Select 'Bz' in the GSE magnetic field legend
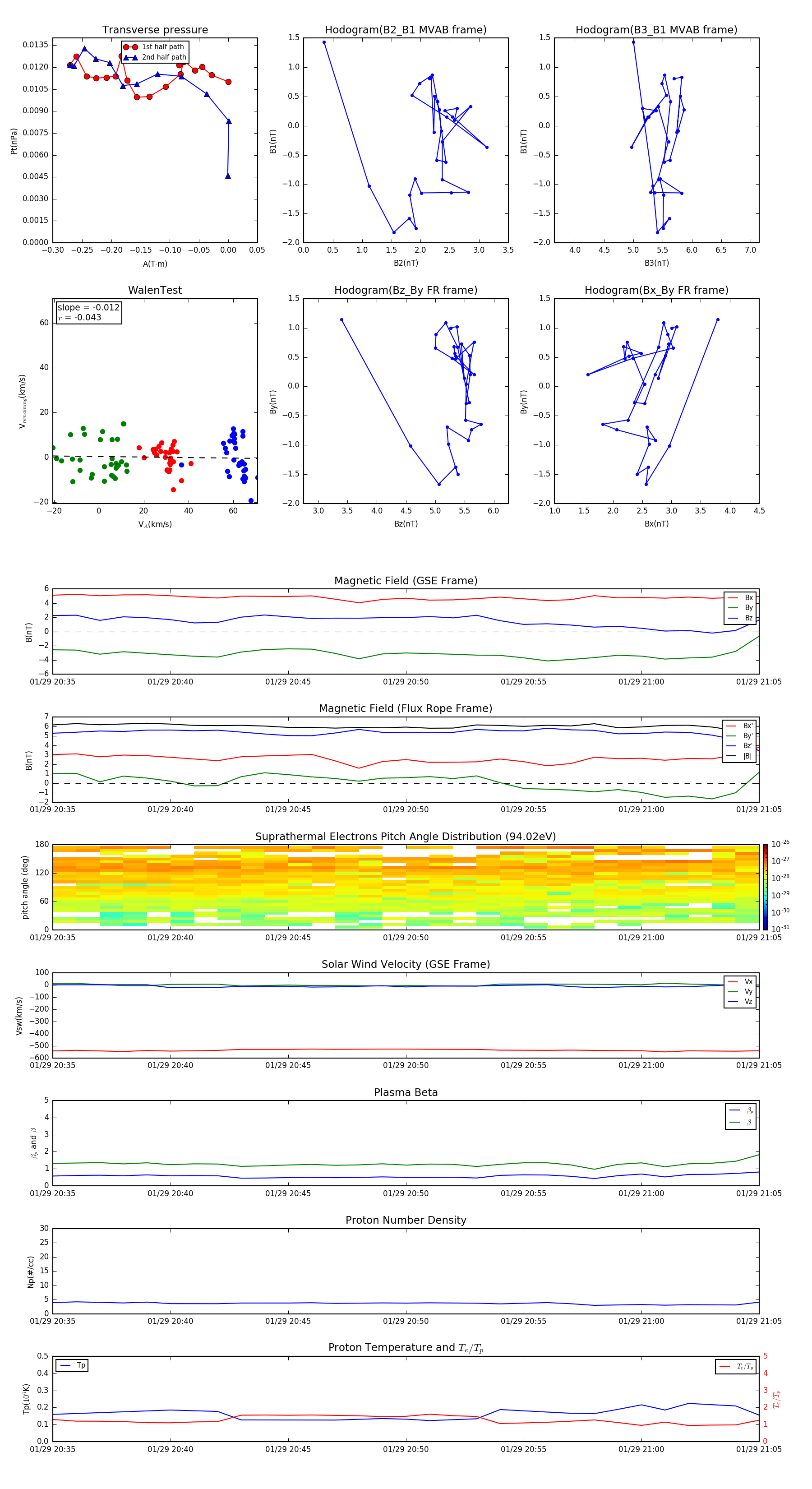The image size is (812, 1489). [740, 618]
